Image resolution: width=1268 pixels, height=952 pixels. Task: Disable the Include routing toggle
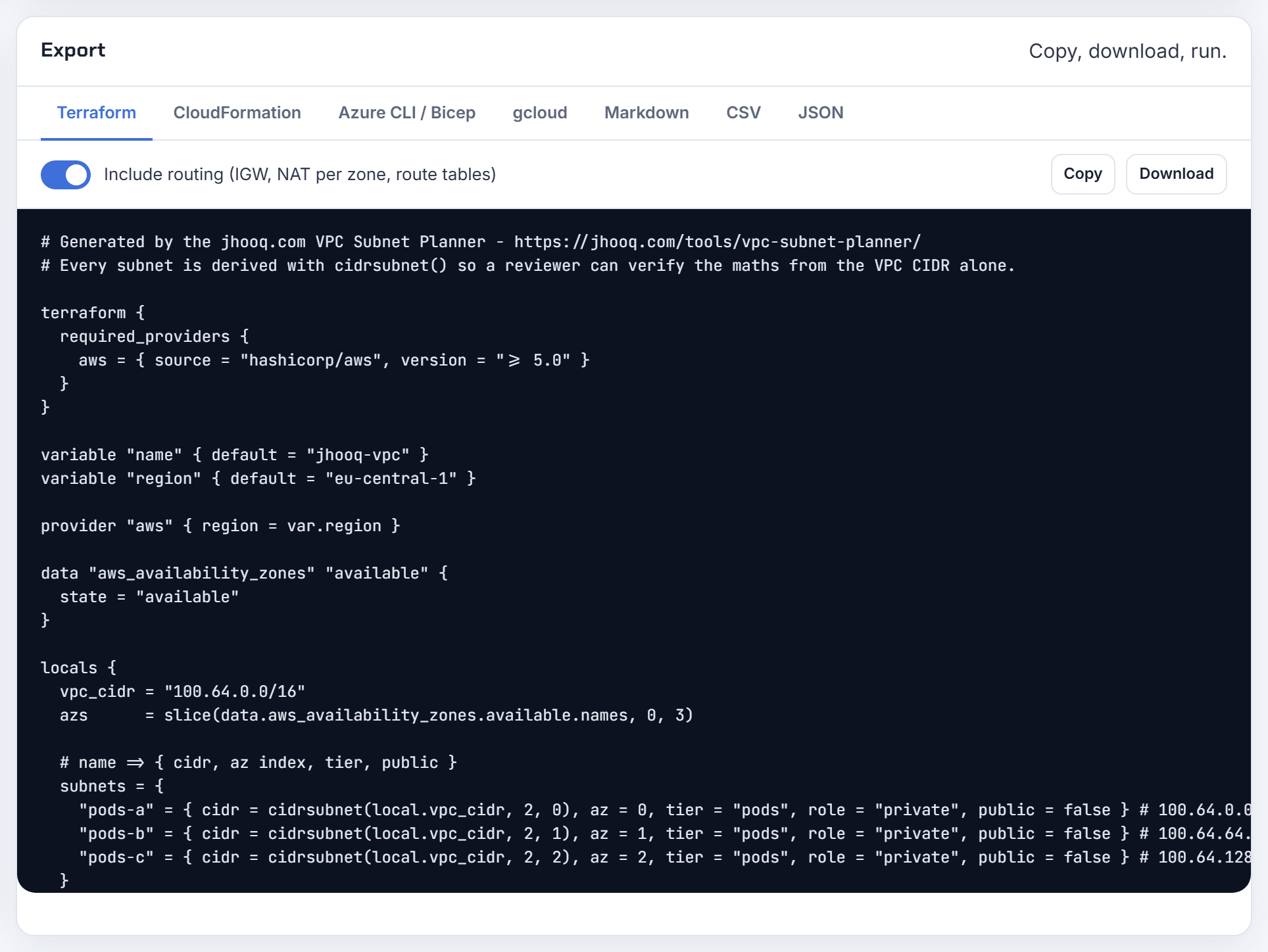coord(66,174)
